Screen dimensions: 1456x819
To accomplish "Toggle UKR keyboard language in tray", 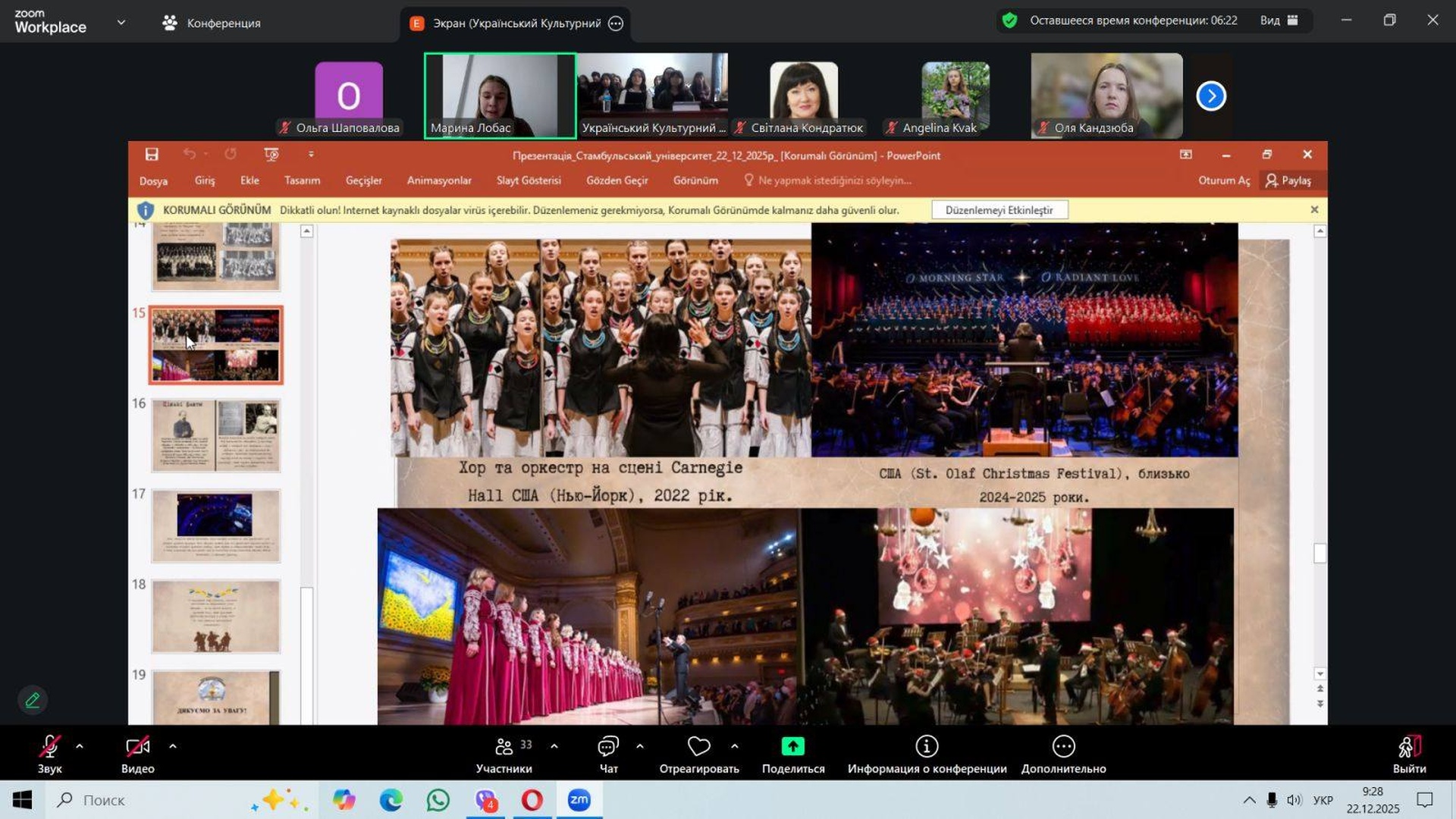I will point(1323,800).
